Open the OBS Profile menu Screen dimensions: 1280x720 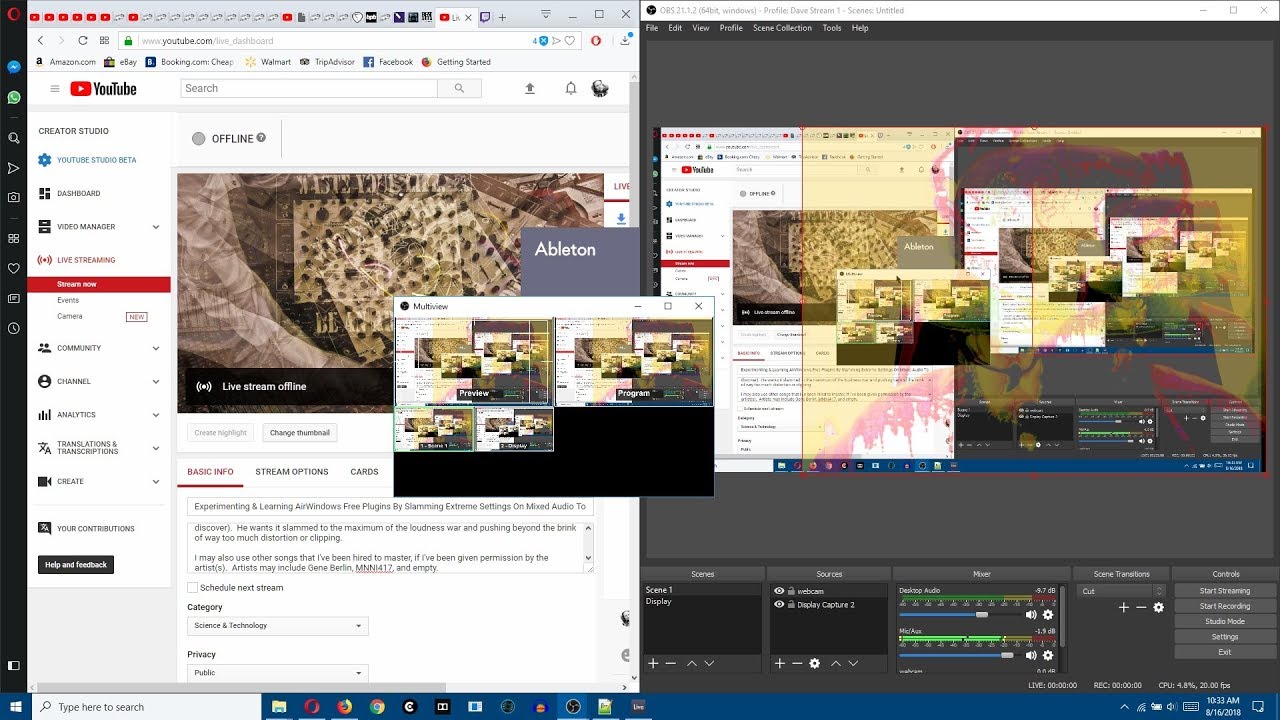click(x=731, y=28)
